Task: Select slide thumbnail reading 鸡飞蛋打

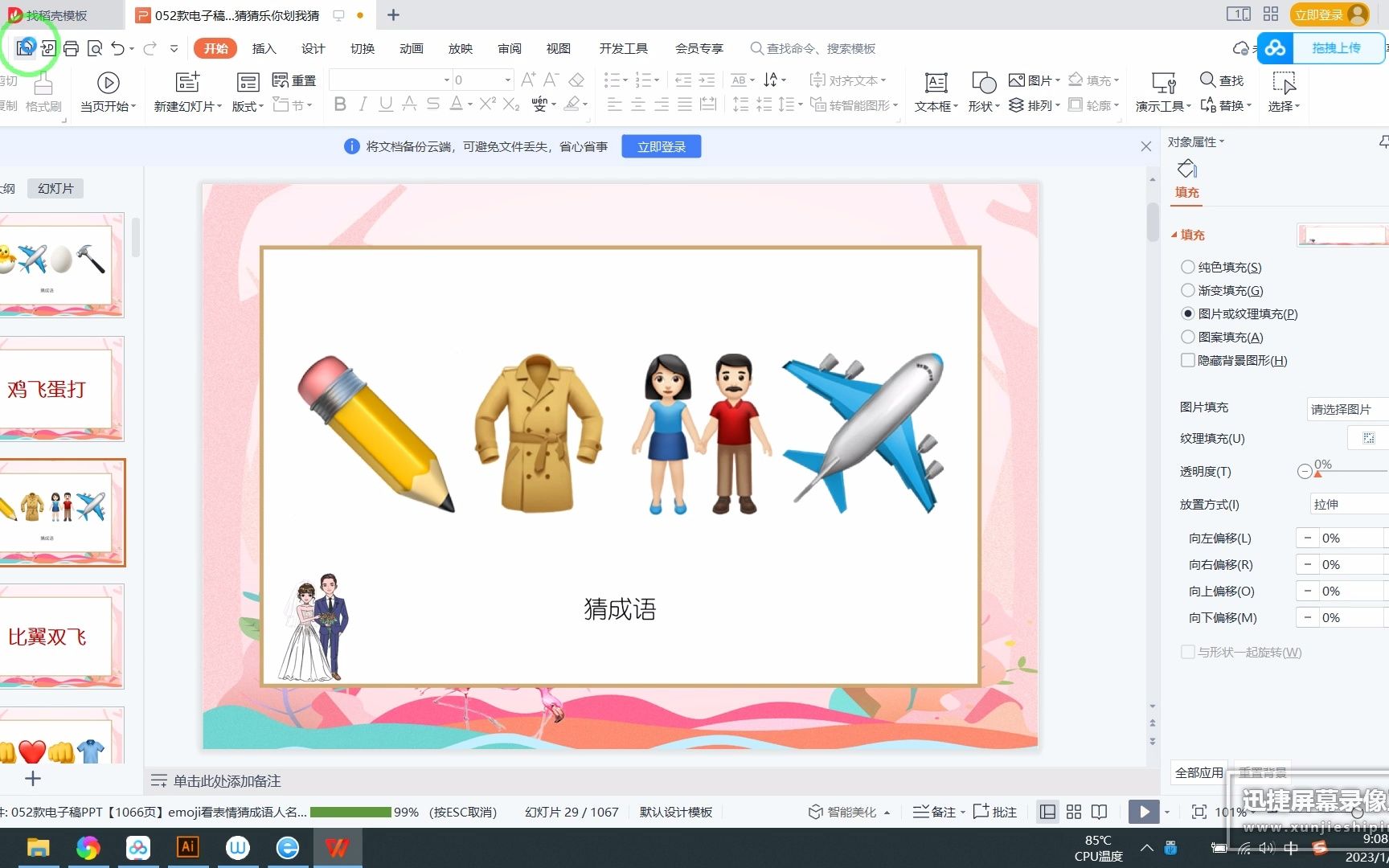Action: (62, 389)
